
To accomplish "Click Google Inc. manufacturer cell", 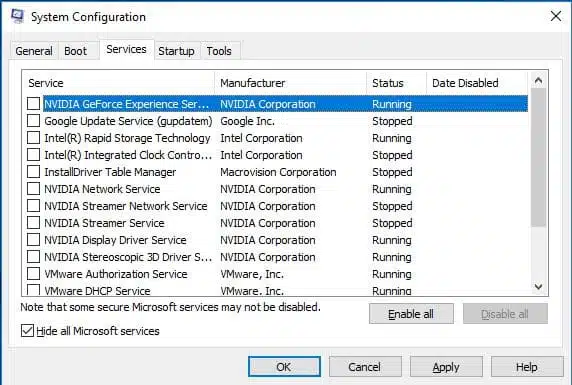I will click(x=247, y=121).
